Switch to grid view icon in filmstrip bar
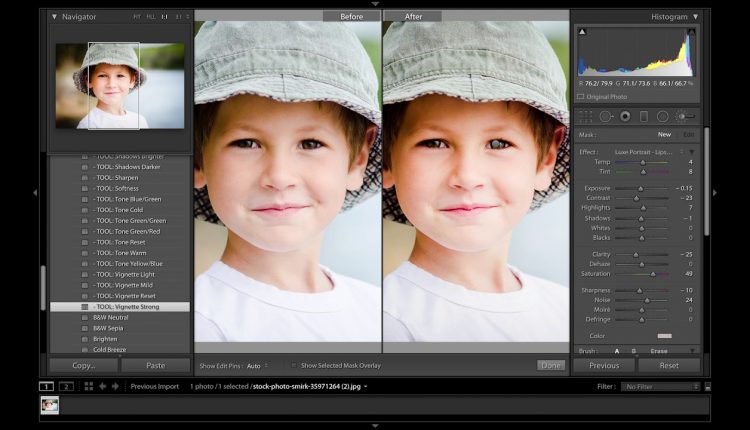 coord(88,386)
